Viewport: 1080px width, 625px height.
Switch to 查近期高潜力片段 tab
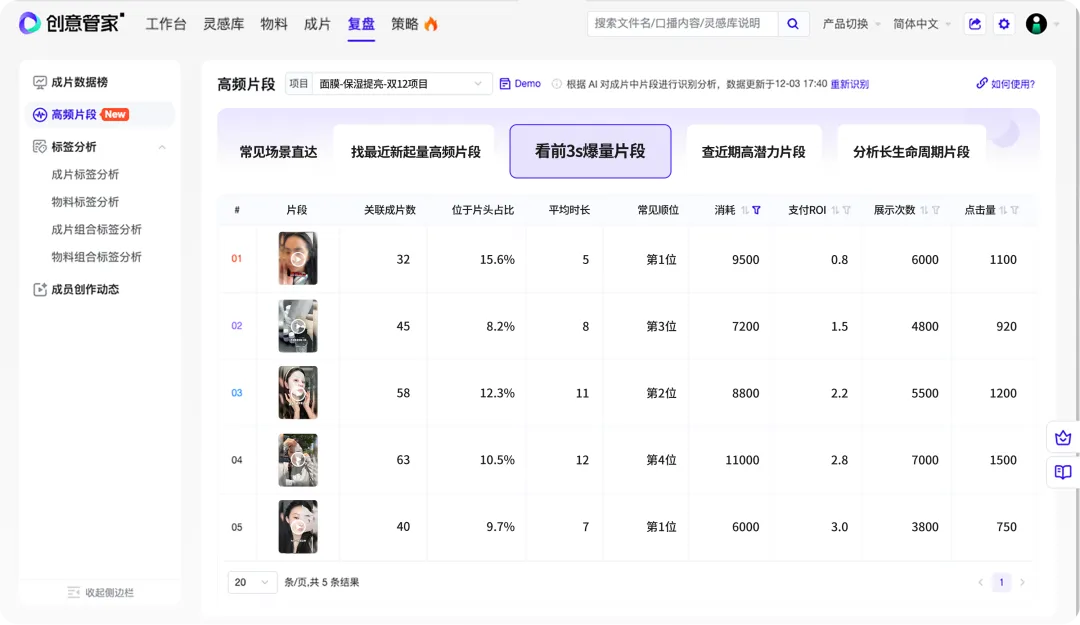(x=753, y=152)
